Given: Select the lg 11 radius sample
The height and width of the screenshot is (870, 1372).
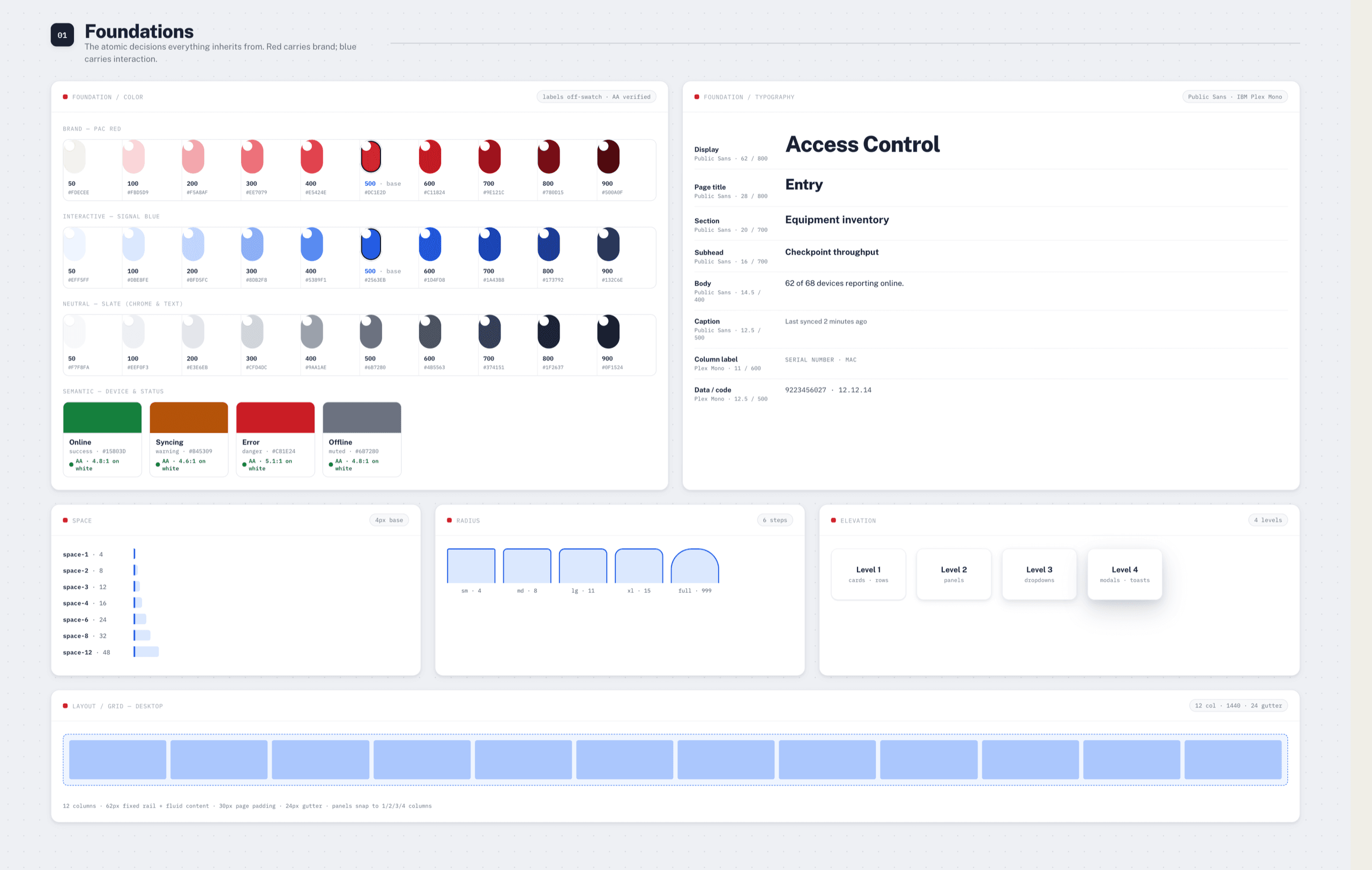Looking at the screenshot, I should (x=583, y=566).
